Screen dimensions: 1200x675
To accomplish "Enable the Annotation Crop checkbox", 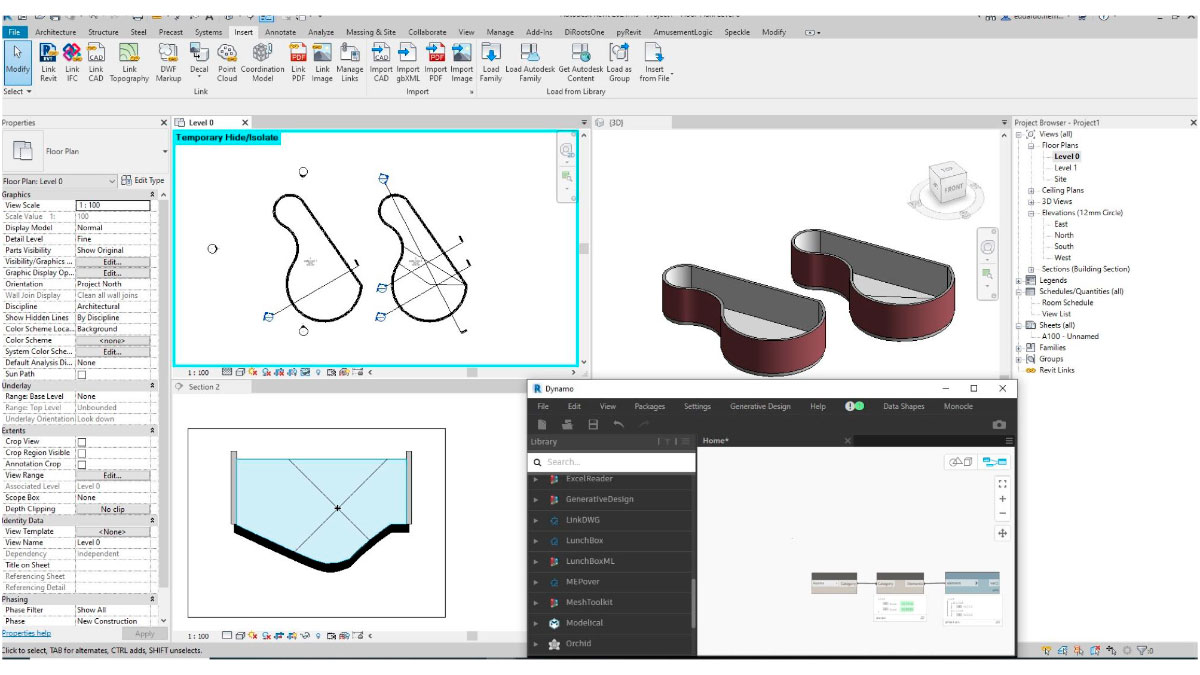I will coord(82,464).
